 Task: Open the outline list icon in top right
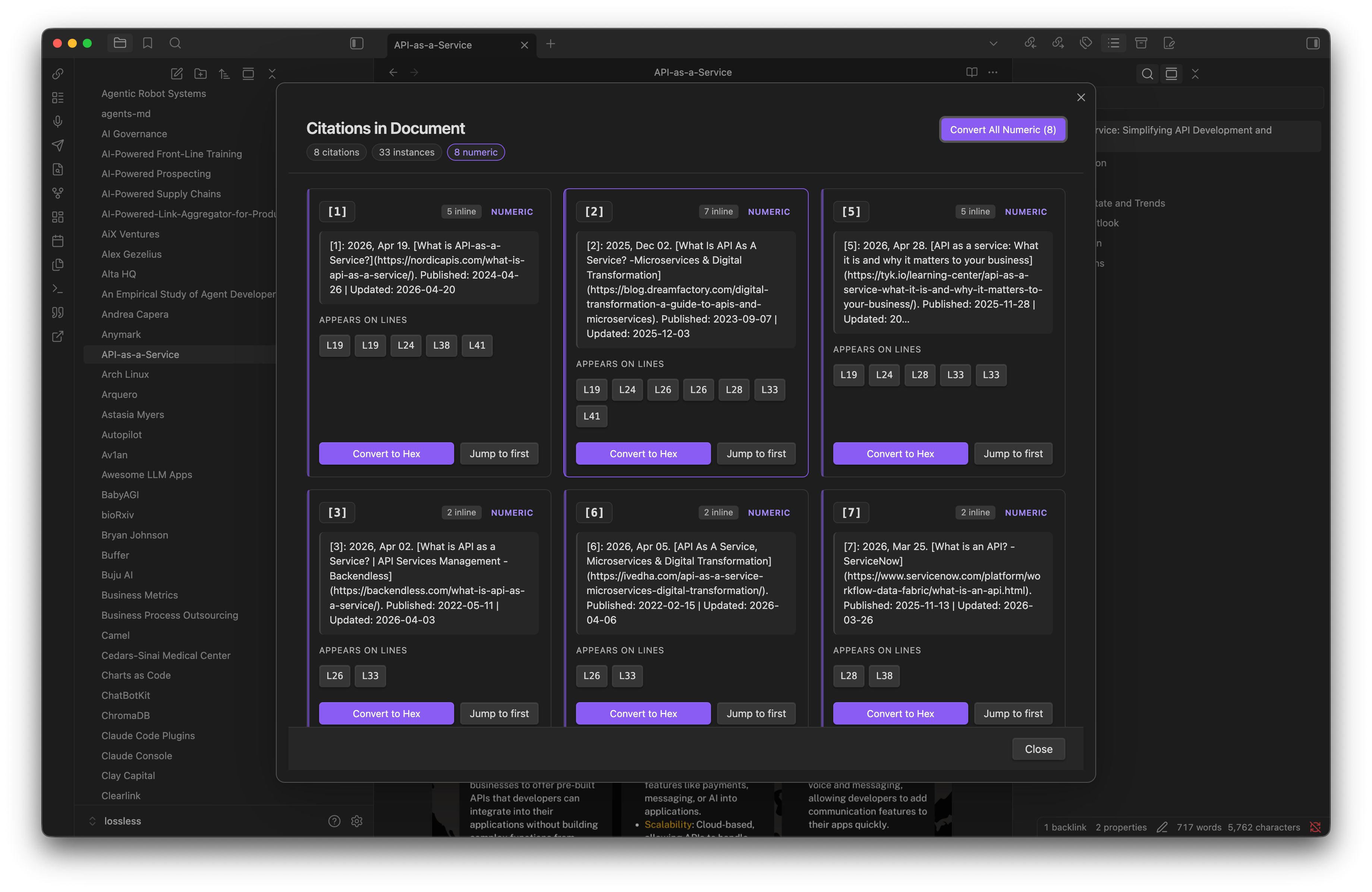click(1114, 43)
